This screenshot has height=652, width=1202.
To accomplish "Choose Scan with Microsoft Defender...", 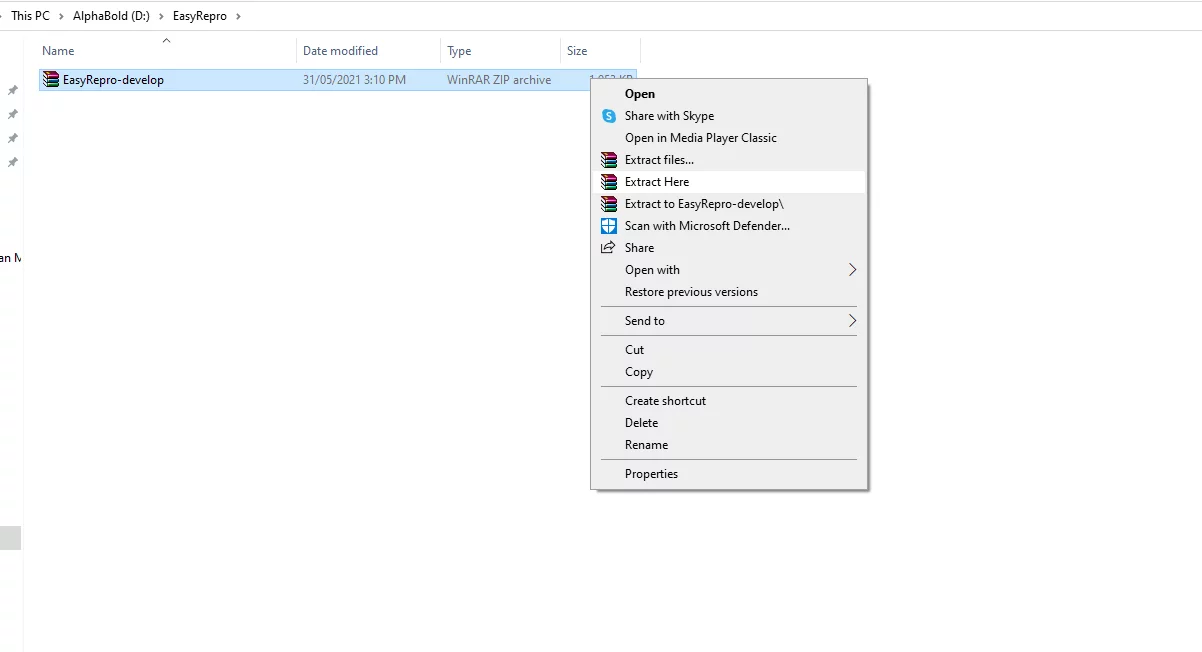I will 728,226.
